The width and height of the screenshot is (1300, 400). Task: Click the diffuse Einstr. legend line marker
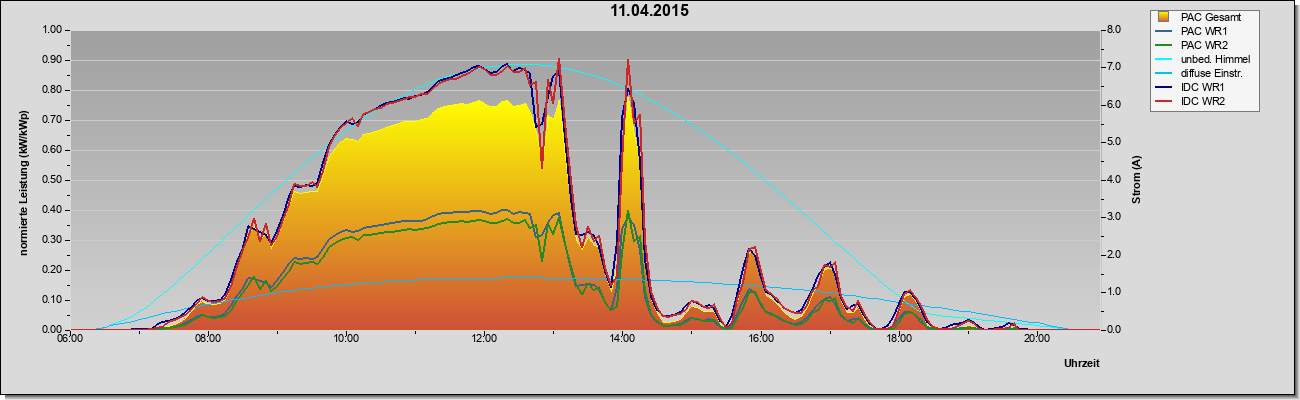[x=1165, y=74]
